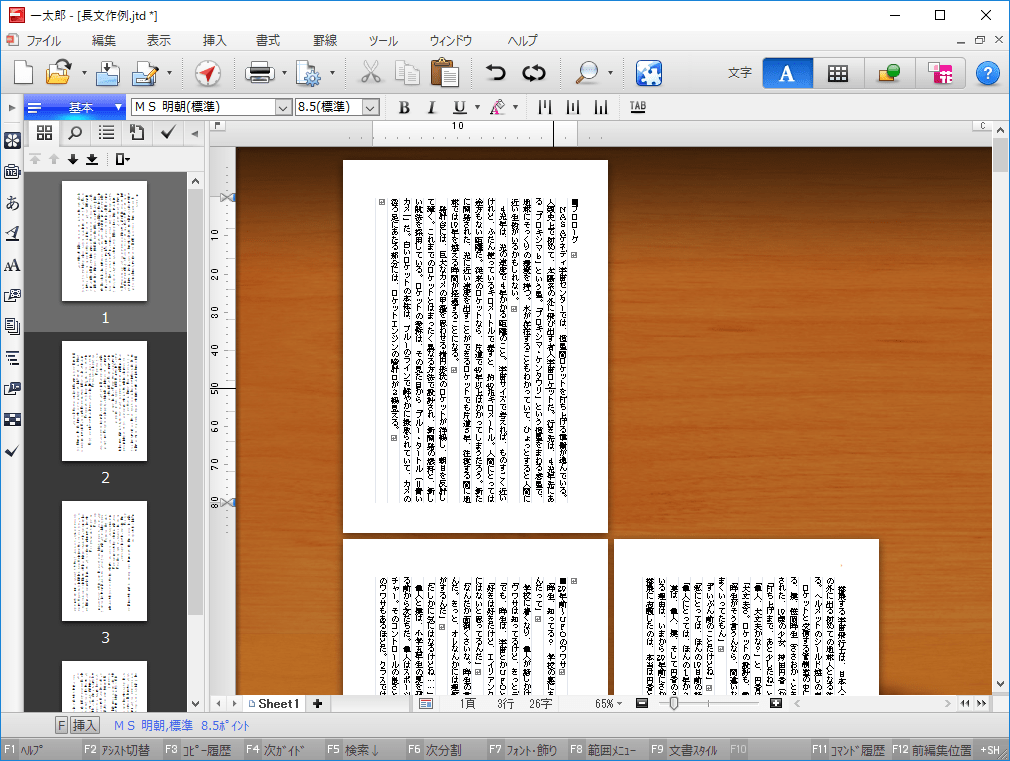The width and height of the screenshot is (1010, 761).
Task: Click the Paste clipboard icon
Action: pyautogui.click(x=444, y=73)
